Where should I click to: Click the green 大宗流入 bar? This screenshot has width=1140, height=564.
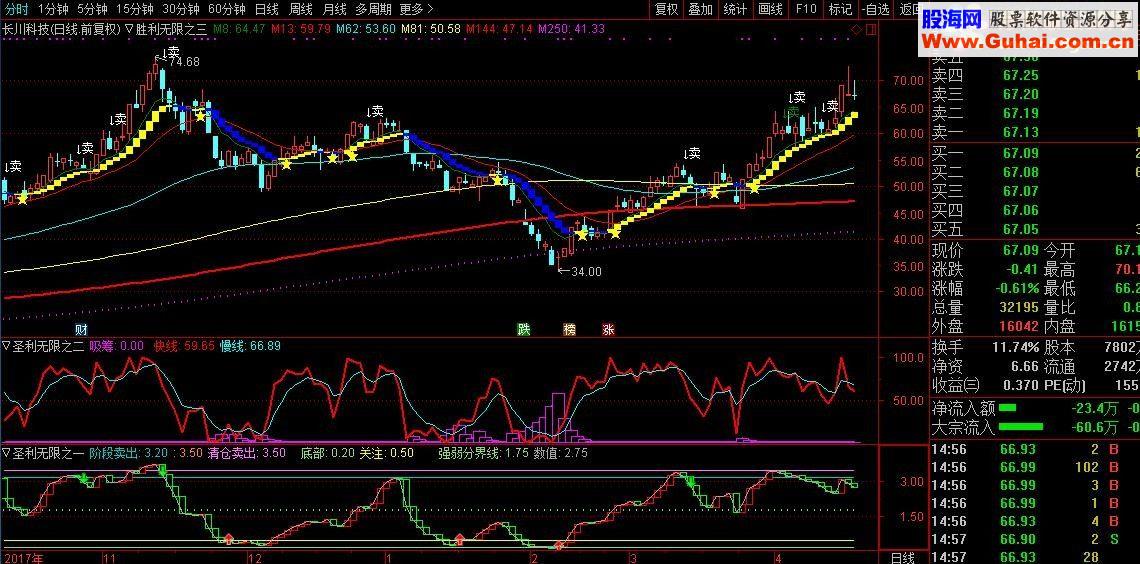pos(1021,427)
